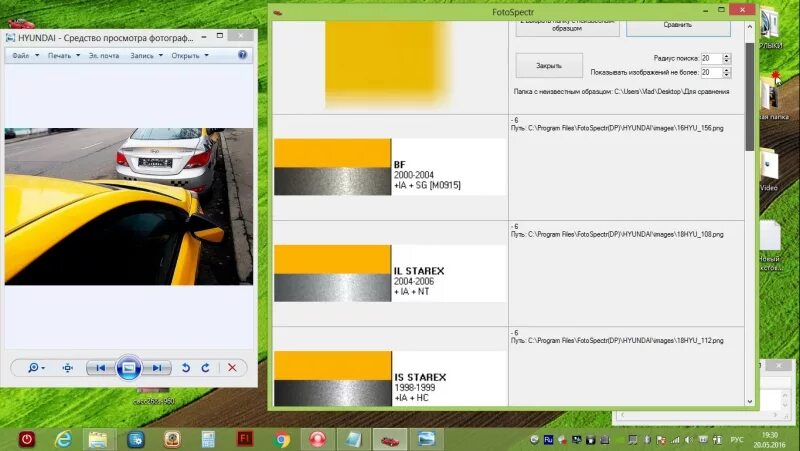Select the BF 2000-2004 color sample
The height and width of the screenshot is (451, 800).
(390, 167)
